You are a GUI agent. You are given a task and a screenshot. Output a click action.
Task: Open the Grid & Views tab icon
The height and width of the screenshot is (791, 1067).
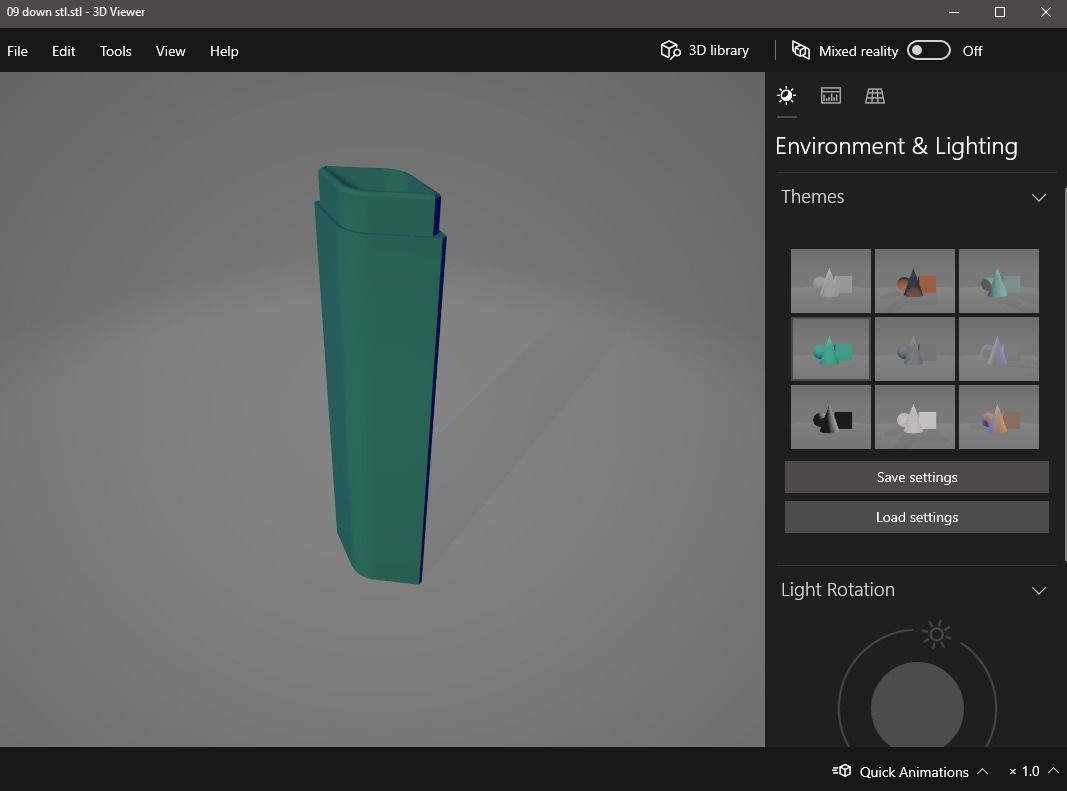pyautogui.click(x=874, y=96)
